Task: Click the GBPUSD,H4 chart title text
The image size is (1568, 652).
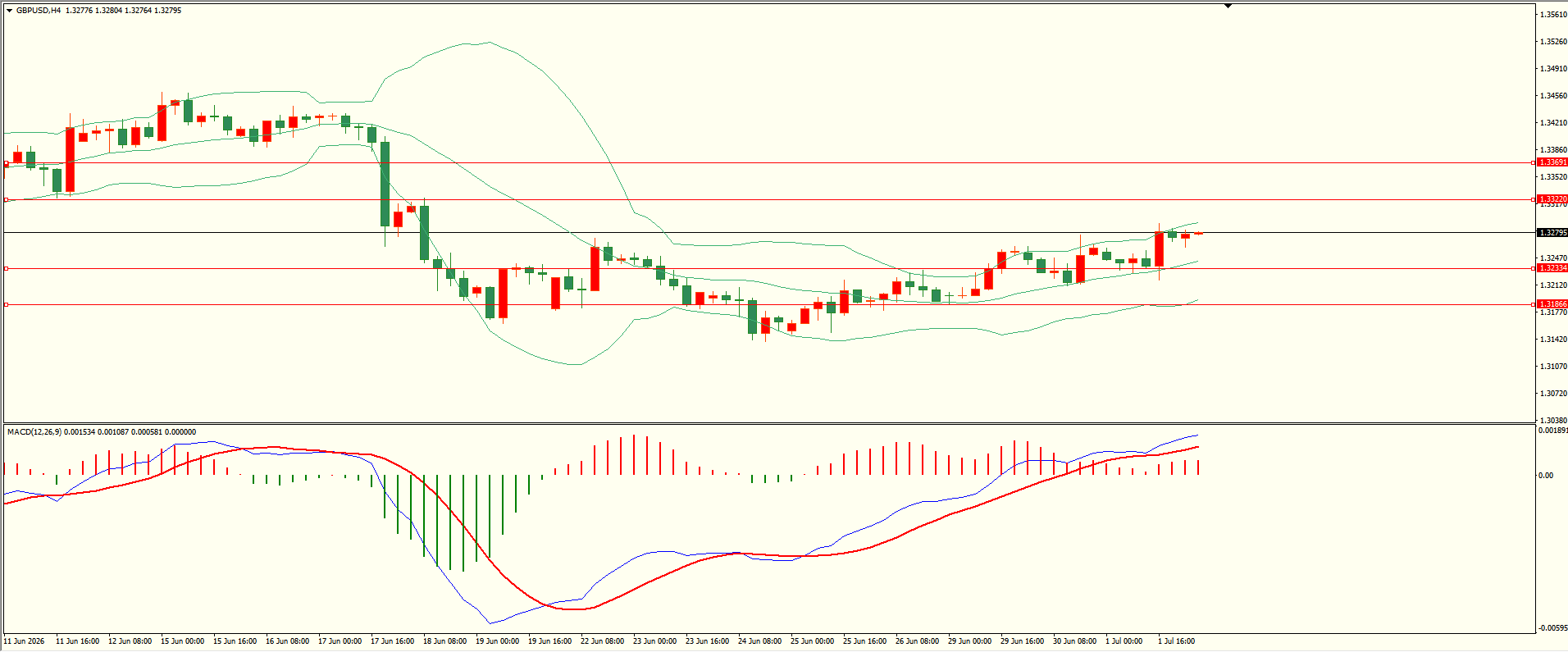Action: click(39, 11)
